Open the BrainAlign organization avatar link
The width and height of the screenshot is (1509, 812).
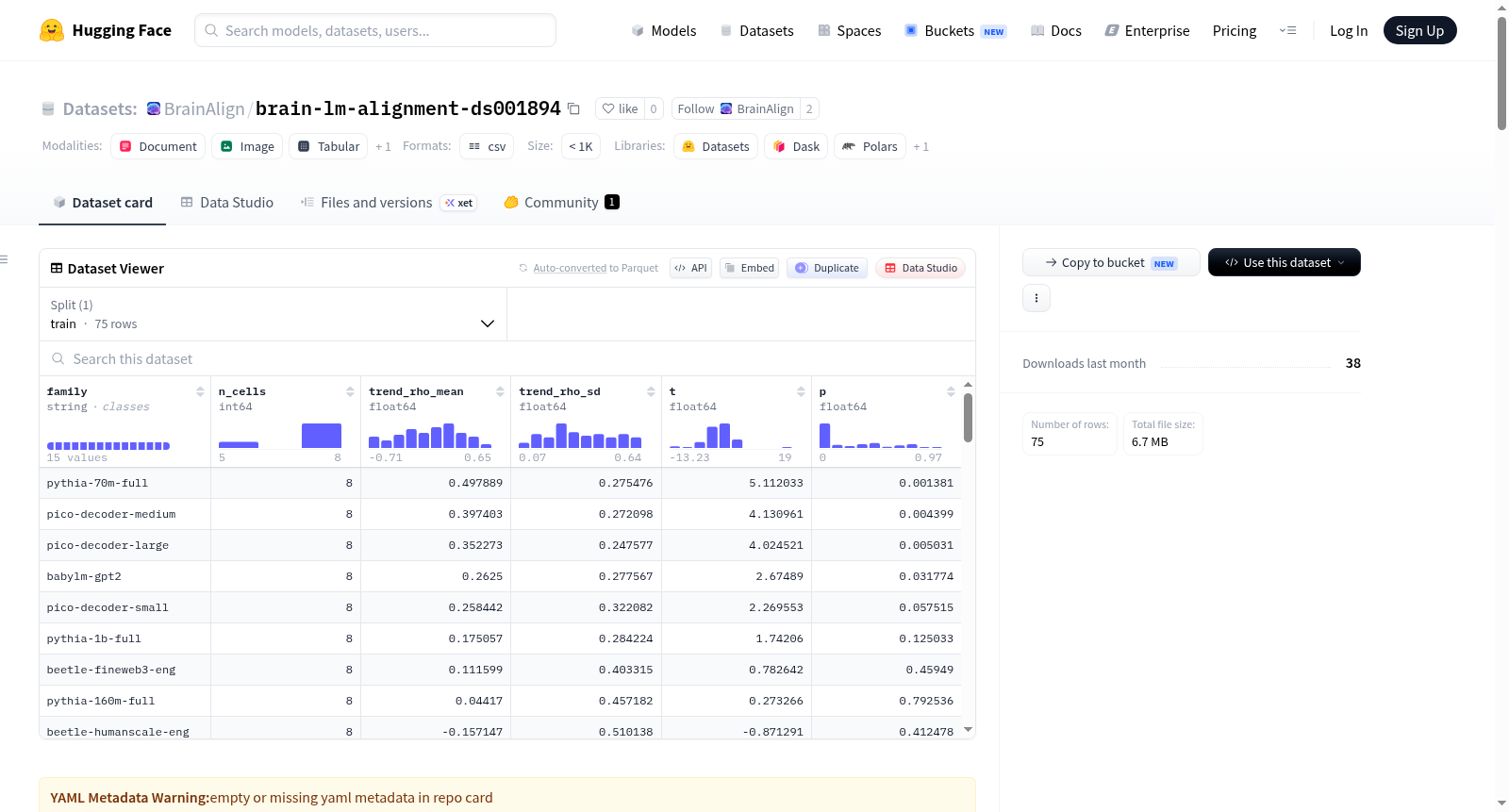(x=154, y=108)
